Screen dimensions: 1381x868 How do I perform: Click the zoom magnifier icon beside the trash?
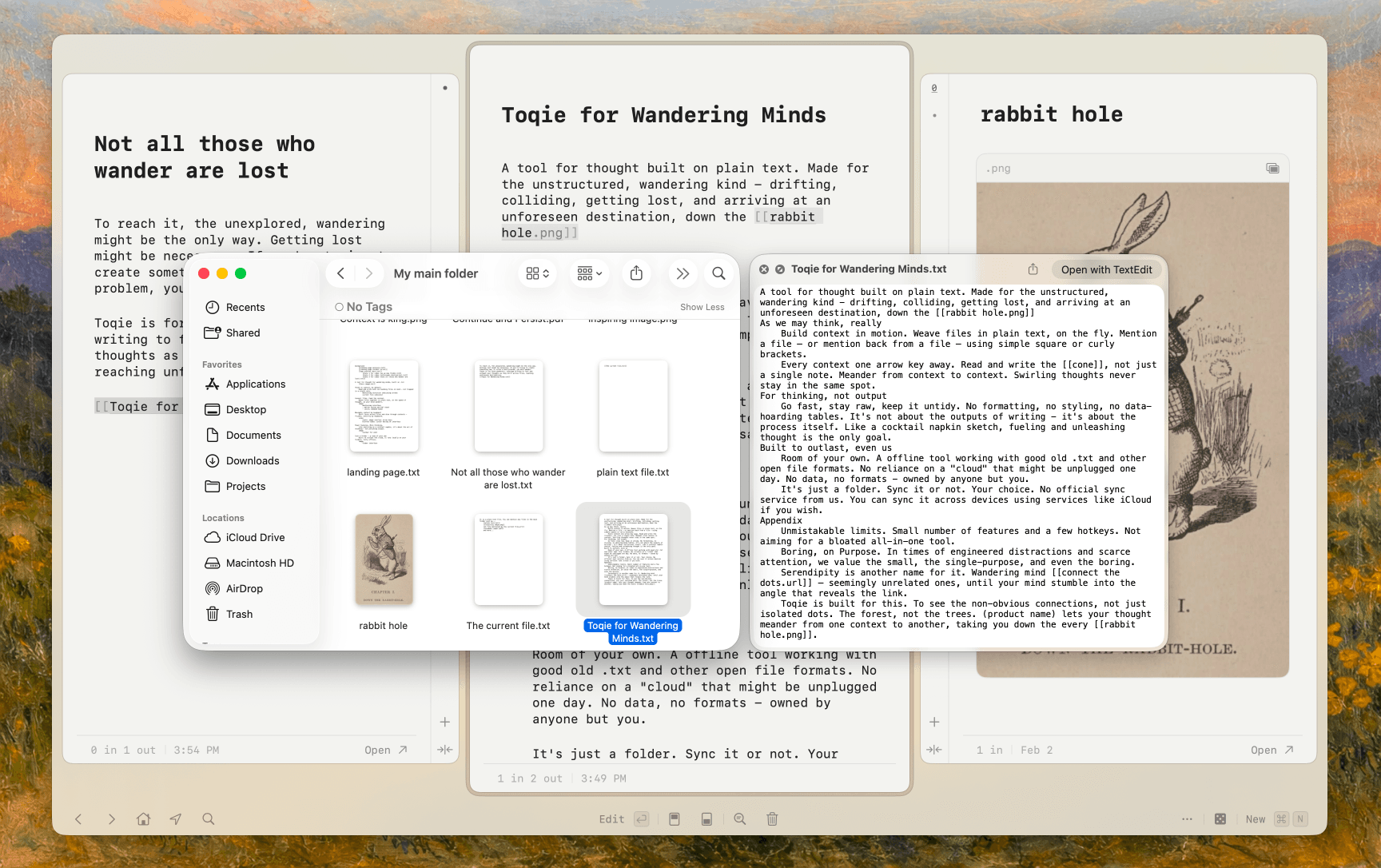pos(740,819)
